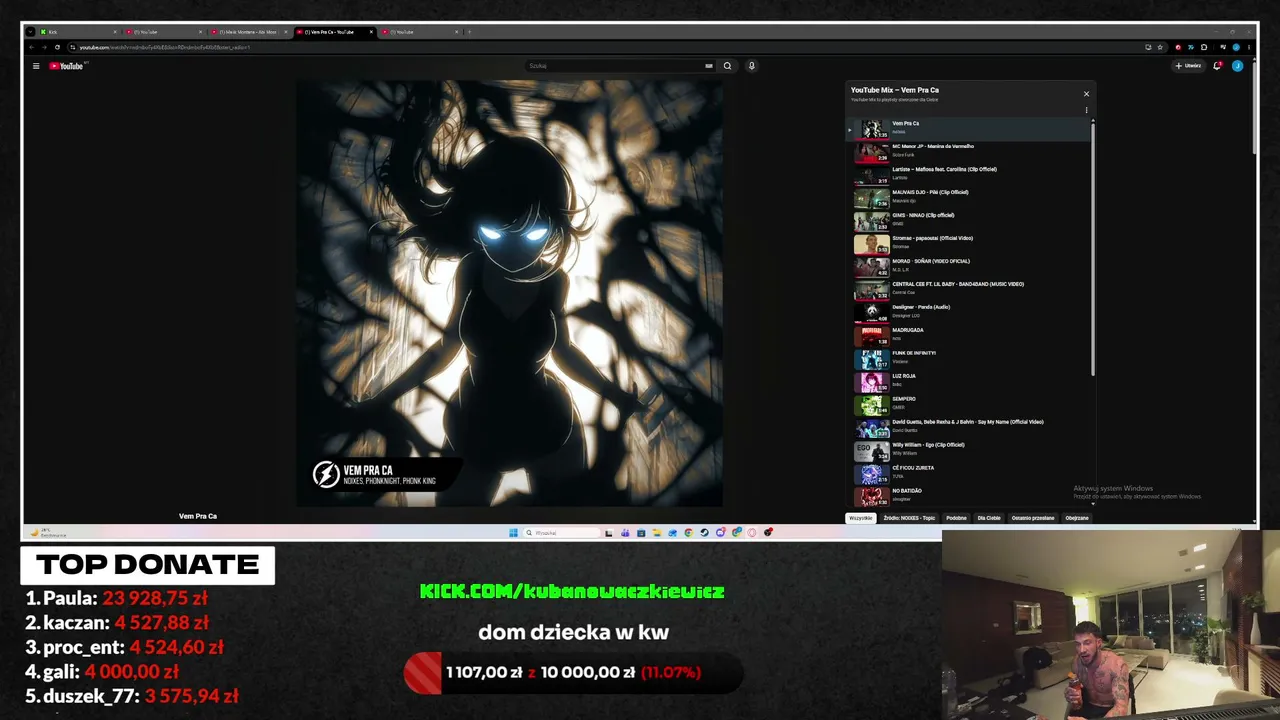Viewport: 1280px width, 720px height.
Task: Bookmark this page with star icon
Action: click(1160, 47)
